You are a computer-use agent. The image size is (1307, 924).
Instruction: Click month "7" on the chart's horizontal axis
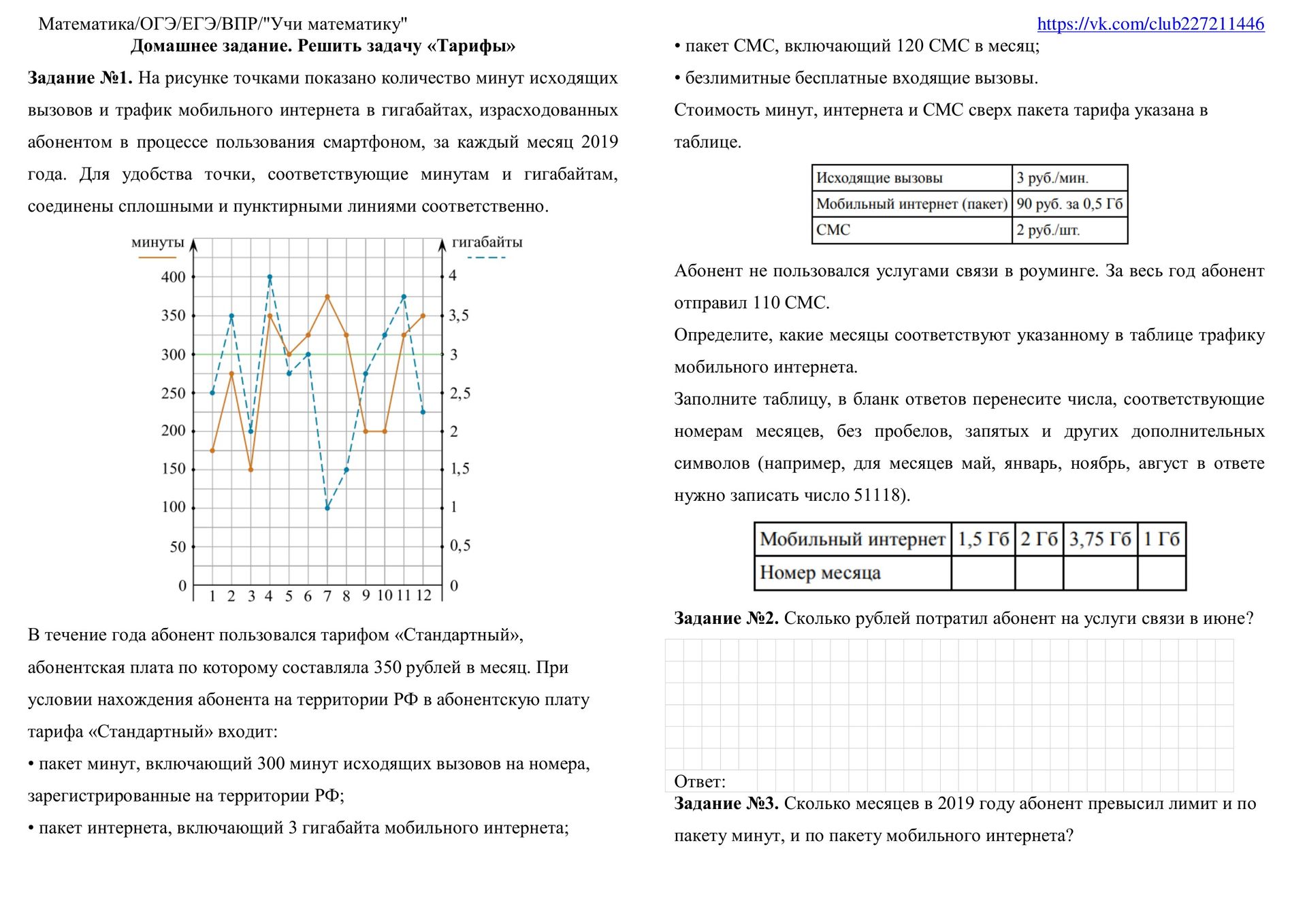pos(327,596)
